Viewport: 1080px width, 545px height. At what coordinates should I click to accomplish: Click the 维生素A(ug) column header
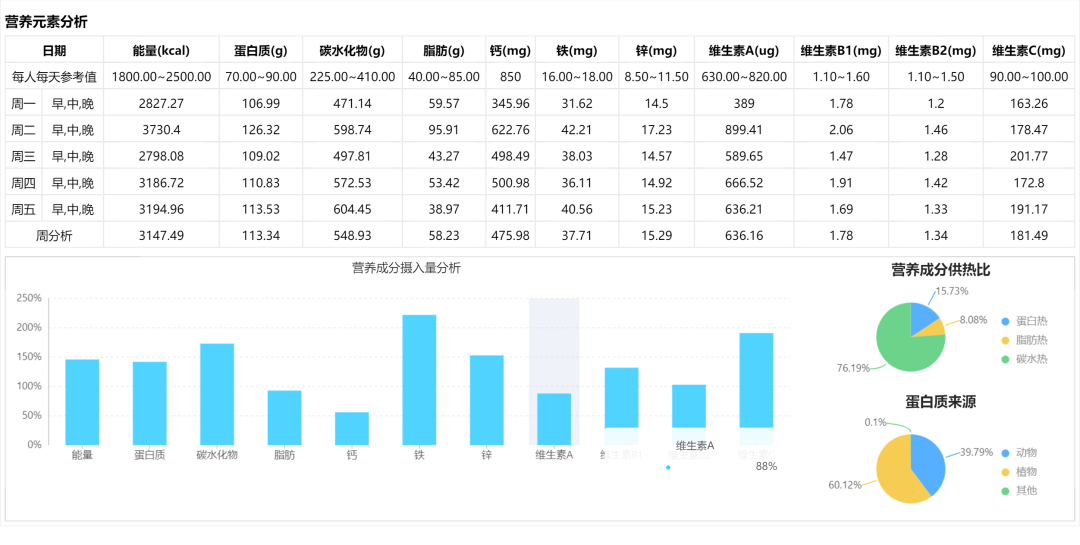[744, 50]
